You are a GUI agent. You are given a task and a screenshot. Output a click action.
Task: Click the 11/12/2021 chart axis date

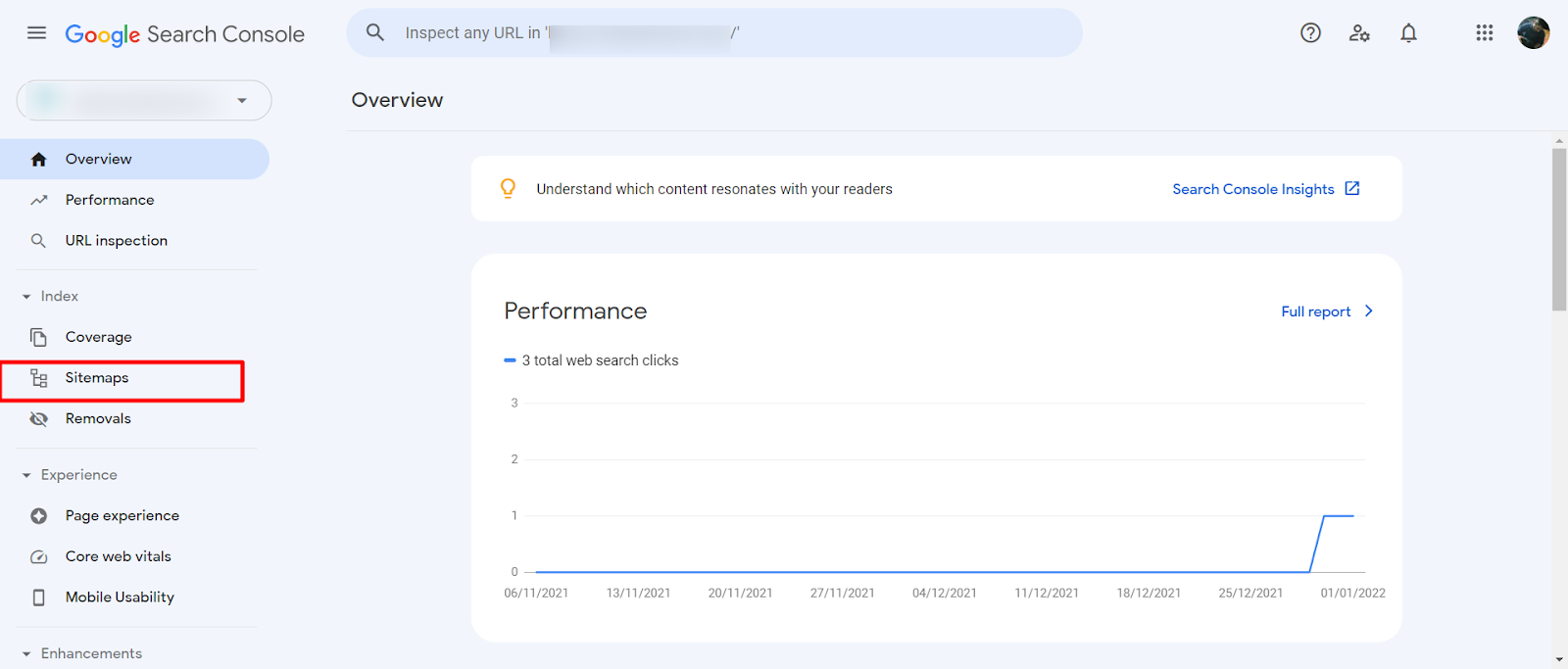coord(1047,594)
